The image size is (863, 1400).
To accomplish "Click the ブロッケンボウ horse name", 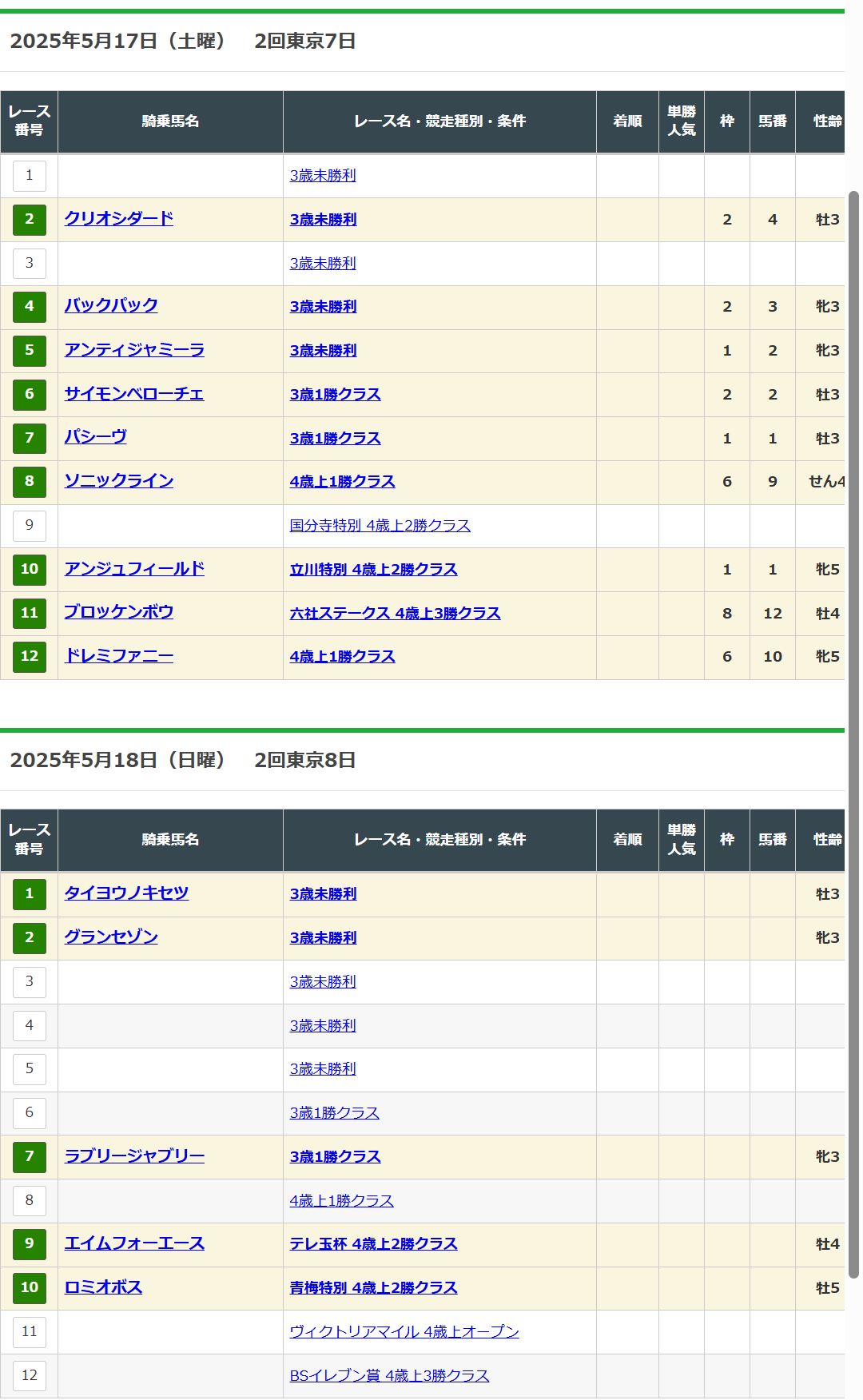I will click(118, 613).
